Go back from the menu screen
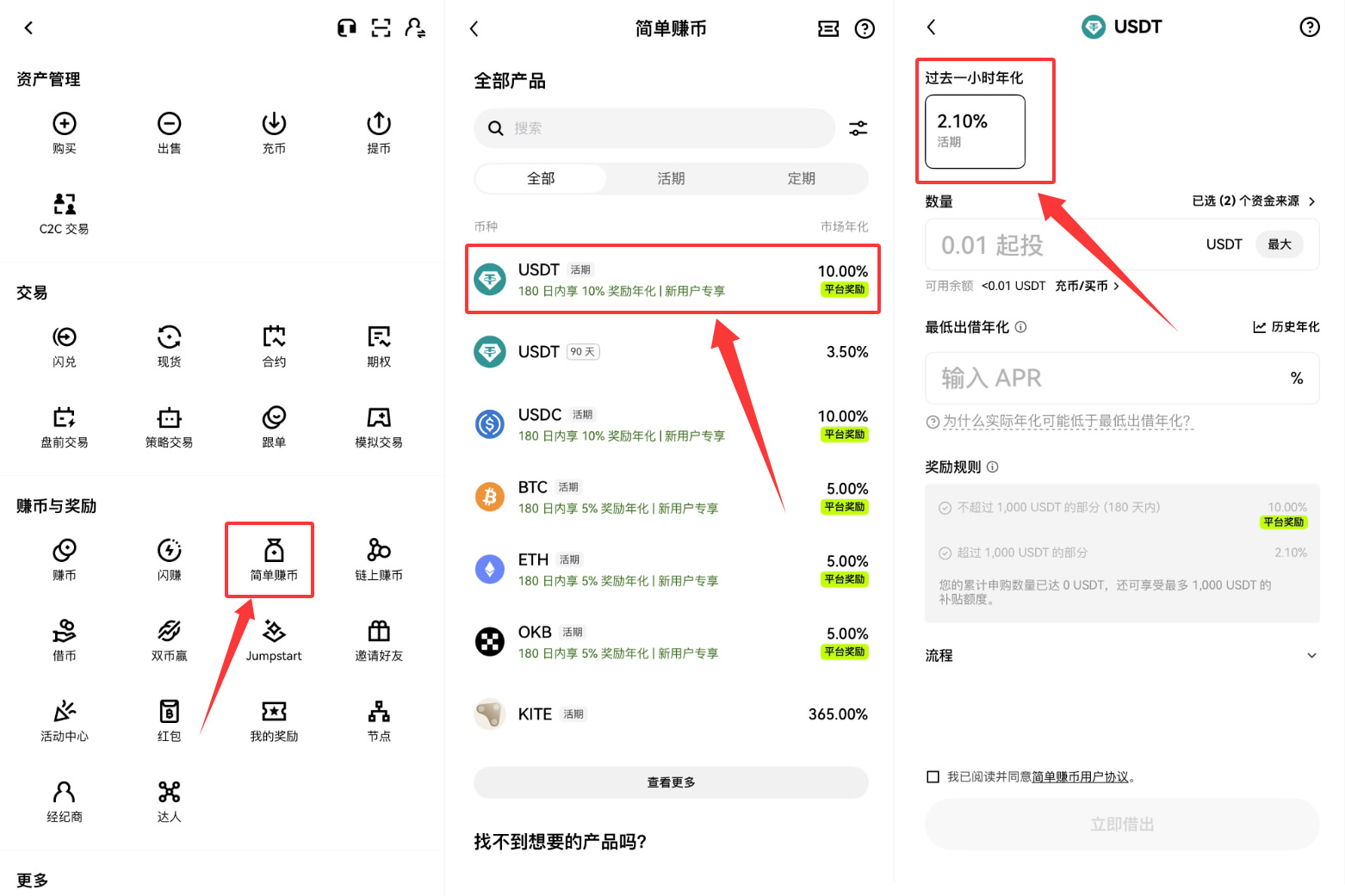Screen dimensions: 1345x896 [x=28, y=28]
